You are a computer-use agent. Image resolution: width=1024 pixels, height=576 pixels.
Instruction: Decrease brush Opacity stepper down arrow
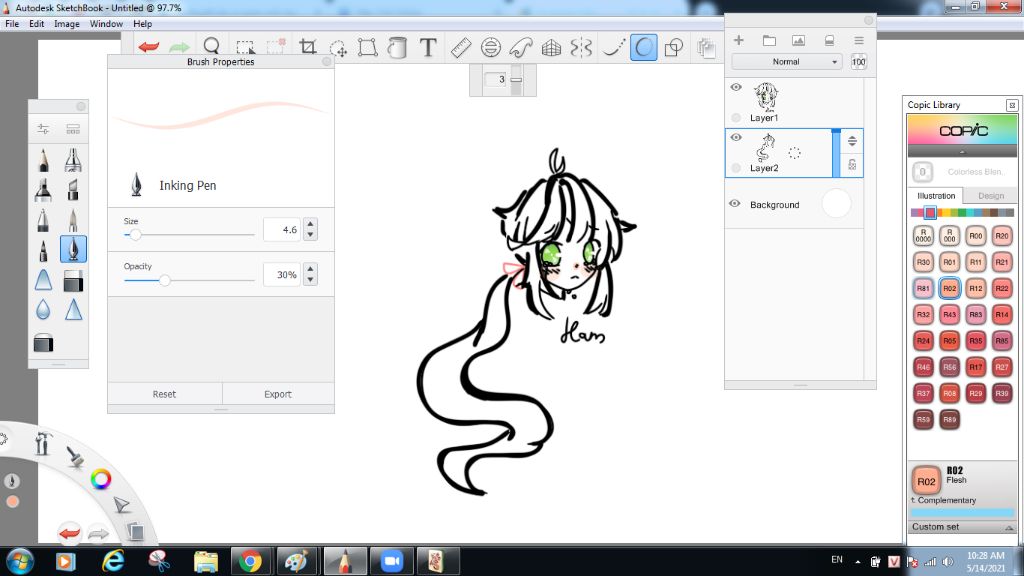311,280
